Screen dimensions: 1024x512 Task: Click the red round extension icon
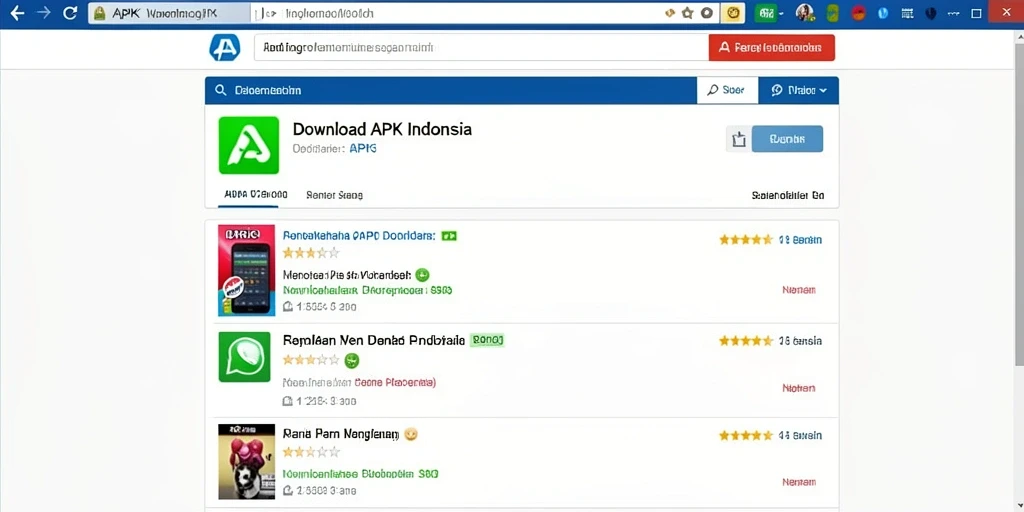859,13
